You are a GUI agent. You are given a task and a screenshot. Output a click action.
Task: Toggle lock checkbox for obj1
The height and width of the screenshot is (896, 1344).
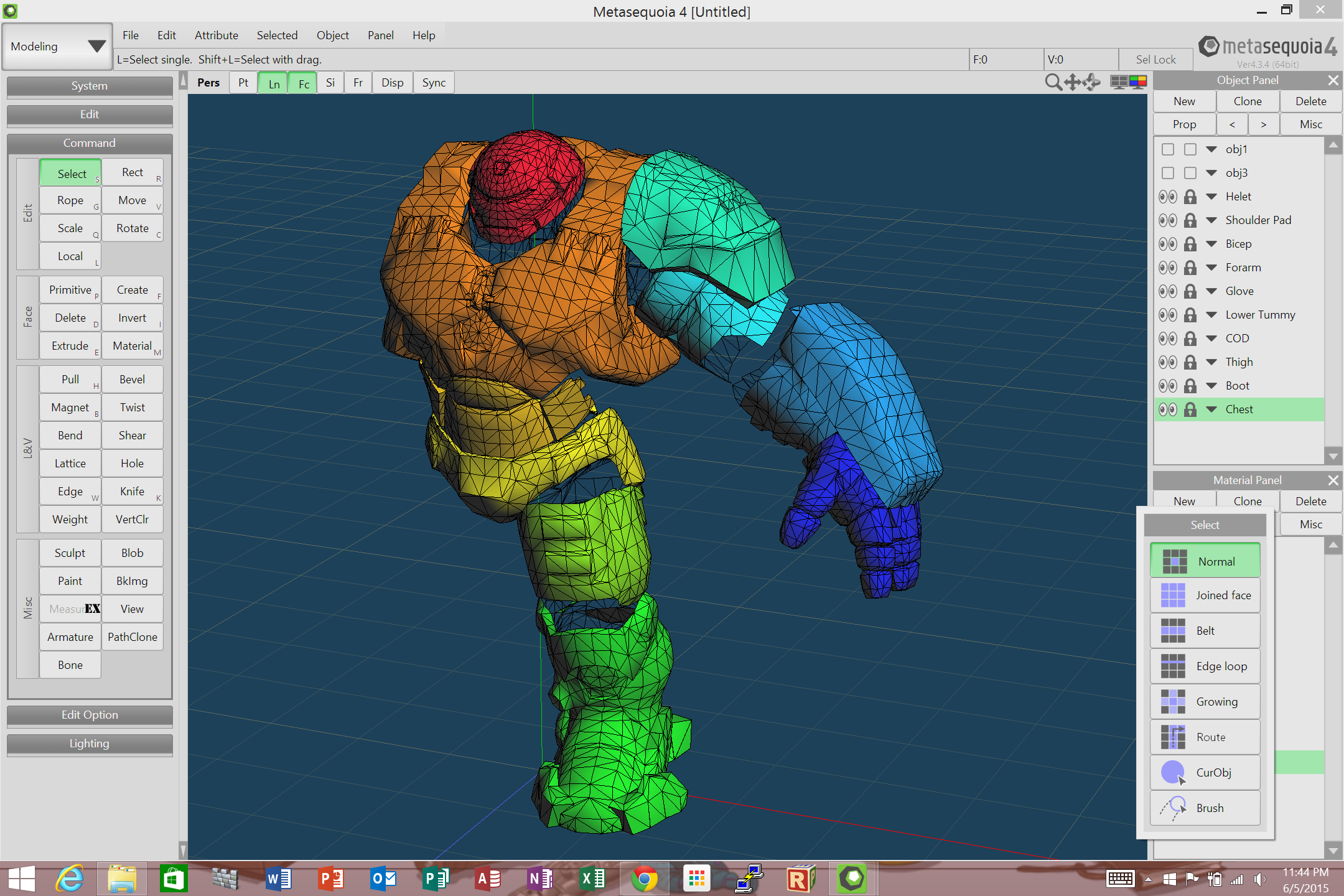[1190, 149]
